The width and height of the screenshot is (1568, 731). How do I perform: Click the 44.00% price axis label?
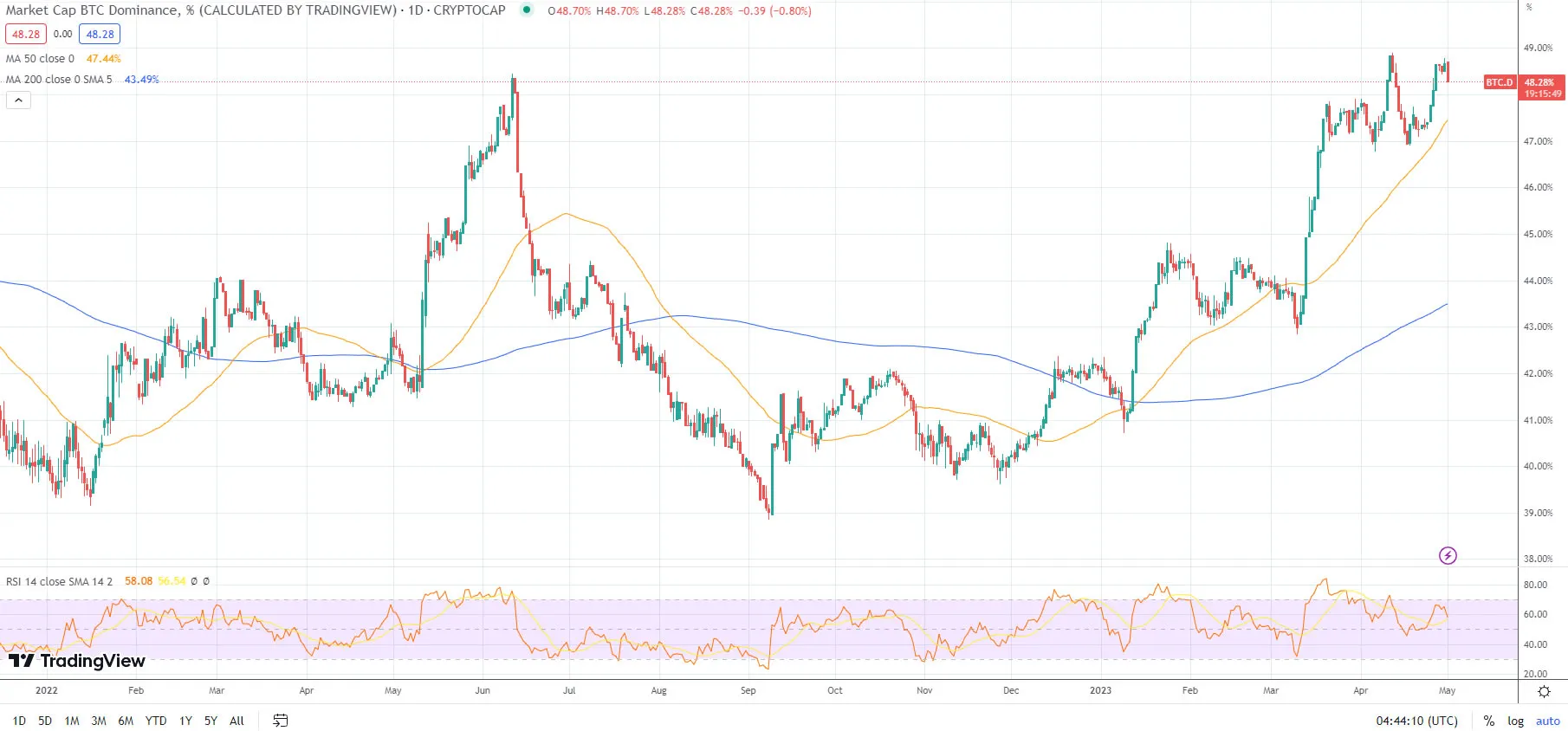pos(1538,281)
